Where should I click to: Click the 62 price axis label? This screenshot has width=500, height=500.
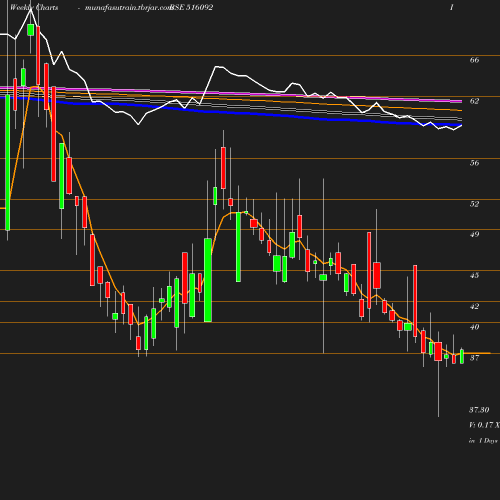pyautogui.click(x=474, y=101)
